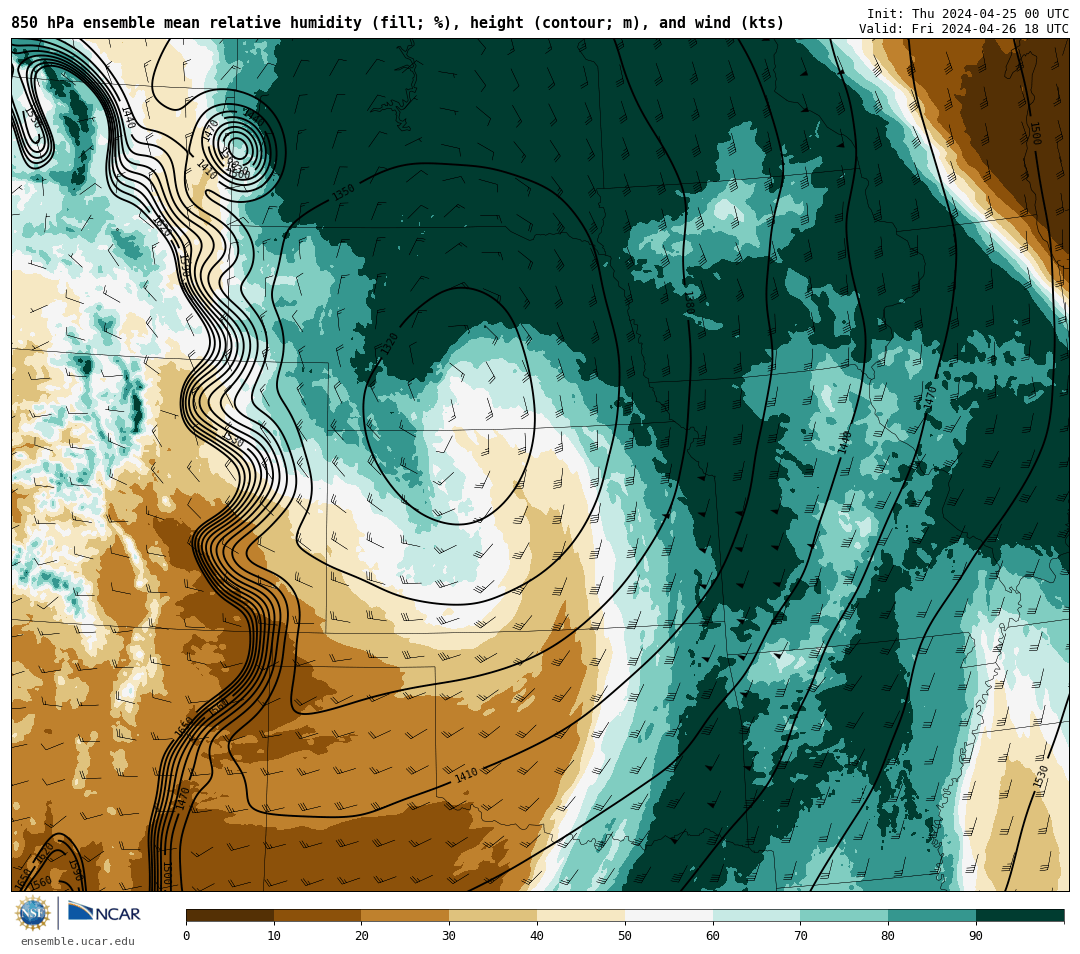Screen dimensions: 1080x954
Task: Click the '30' colorbar tick label
Action: point(449,935)
